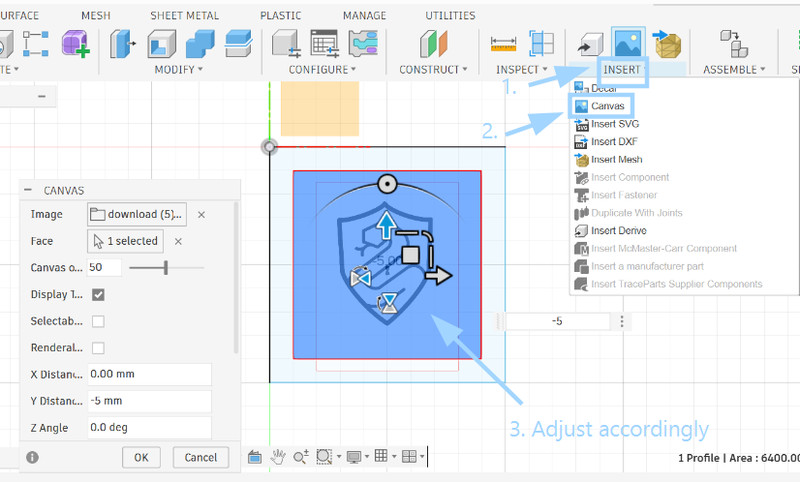Viewport: 800px width, 482px height.
Task: Click the look-at camera icon
Action: pos(255,457)
